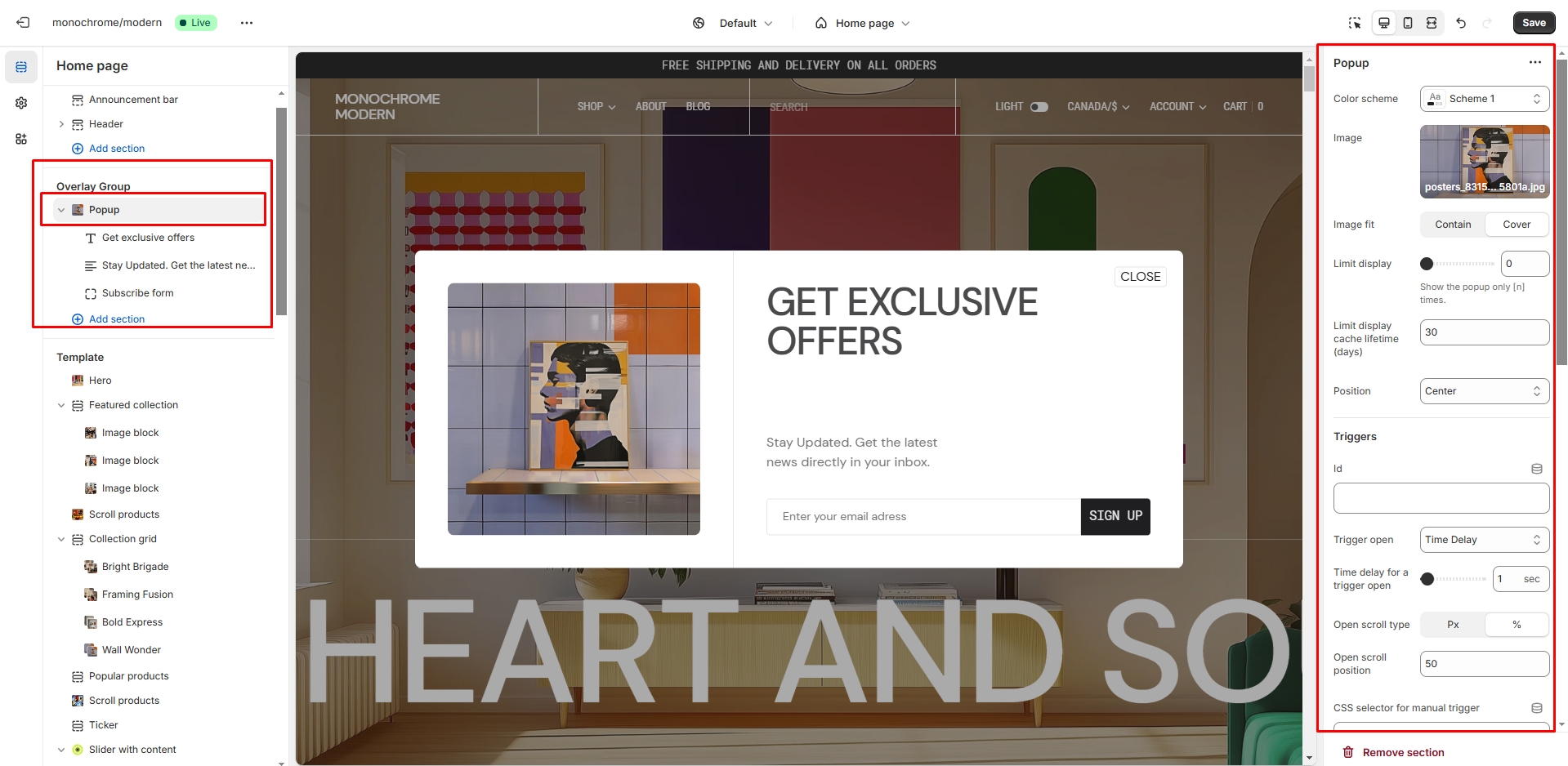
Task: Activate the inspector selection icon
Action: 1355,23
